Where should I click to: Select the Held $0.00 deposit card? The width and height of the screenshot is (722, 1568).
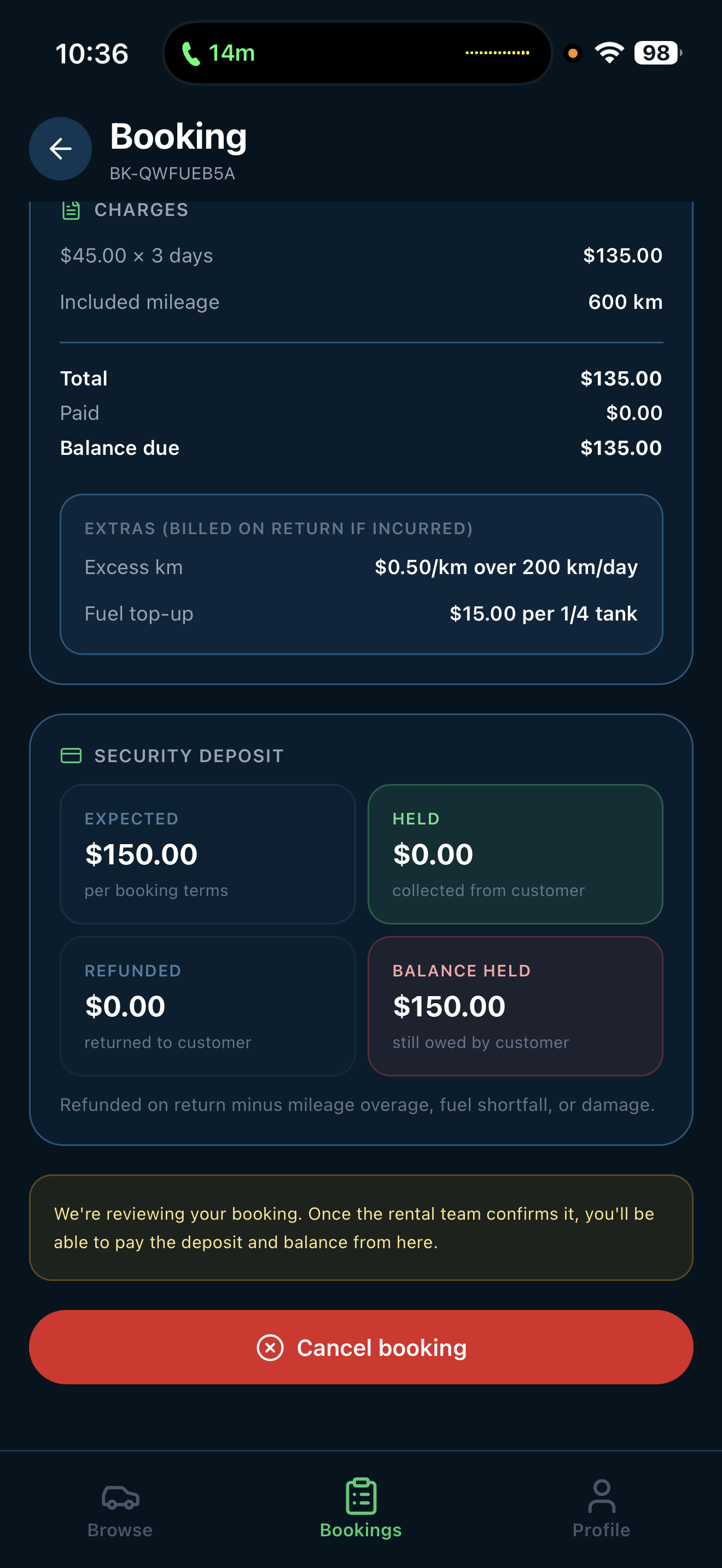click(515, 853)
